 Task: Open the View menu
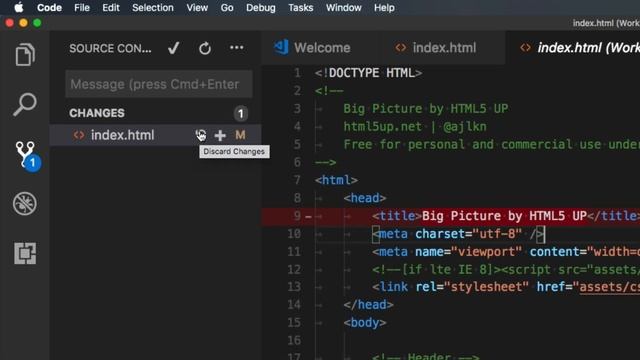[x=197, y=7]
